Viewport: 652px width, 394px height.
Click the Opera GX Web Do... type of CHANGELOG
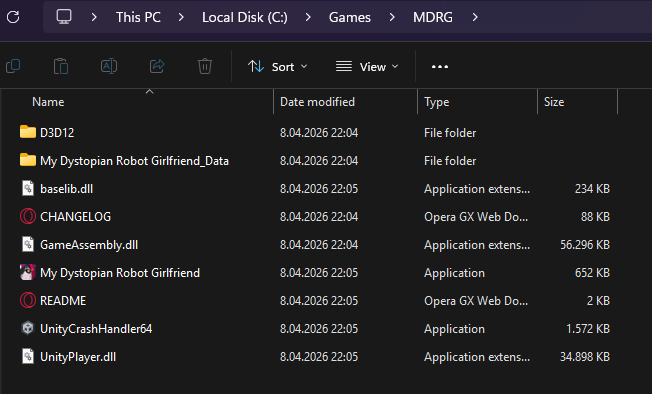(476, 217)
